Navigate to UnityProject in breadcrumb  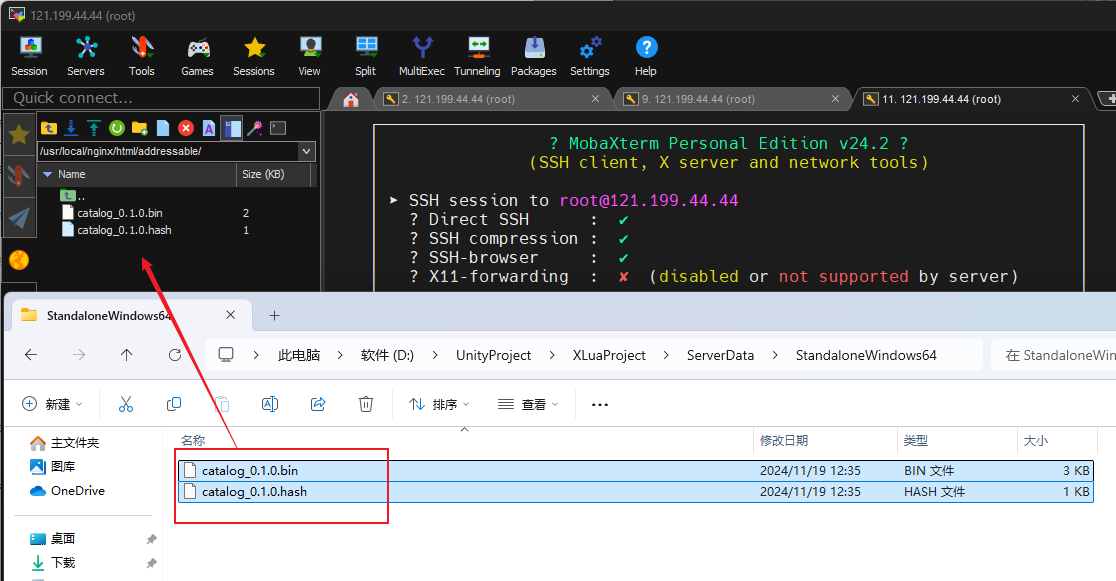pos(493,355)
